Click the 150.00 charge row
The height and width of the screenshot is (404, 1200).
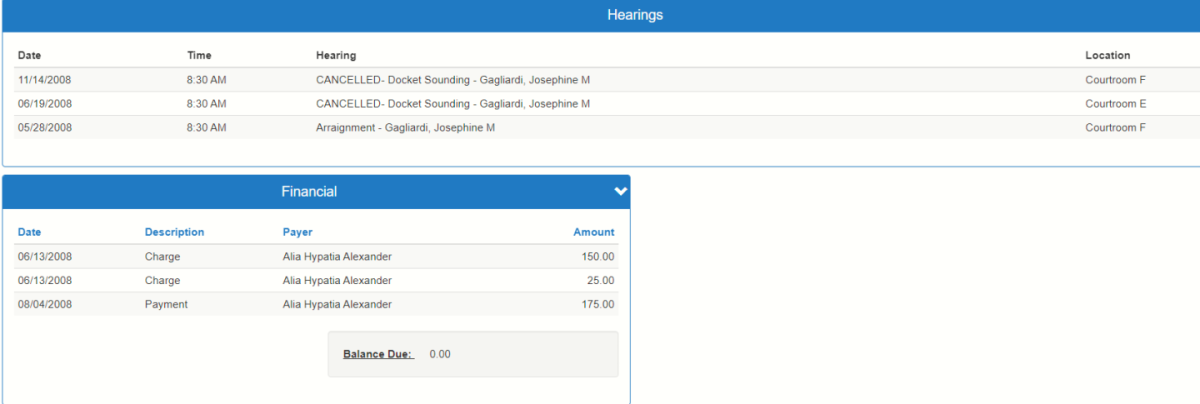(316, 257)
